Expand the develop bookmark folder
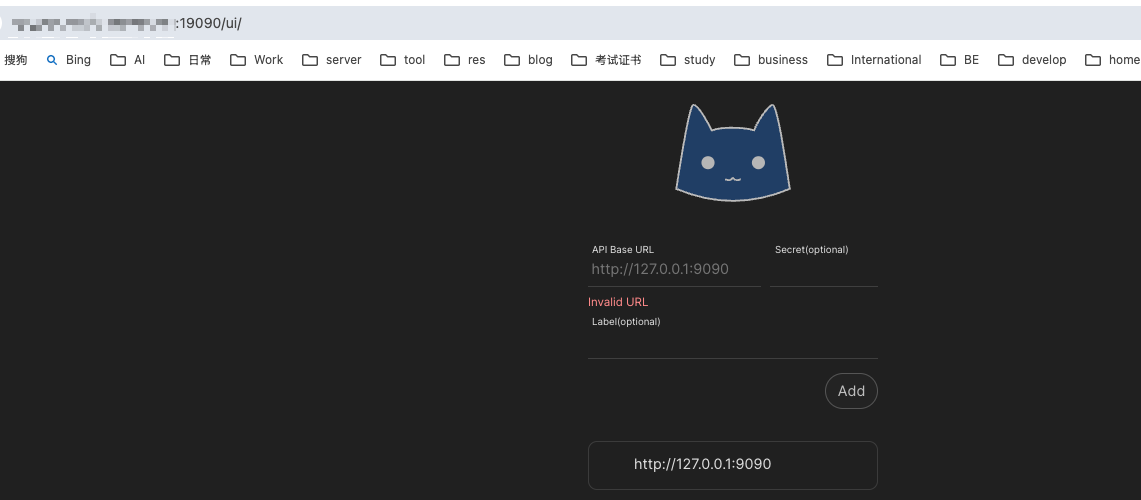The height and width of the screenshot is (500, 1141). (x=1032, y=60)
